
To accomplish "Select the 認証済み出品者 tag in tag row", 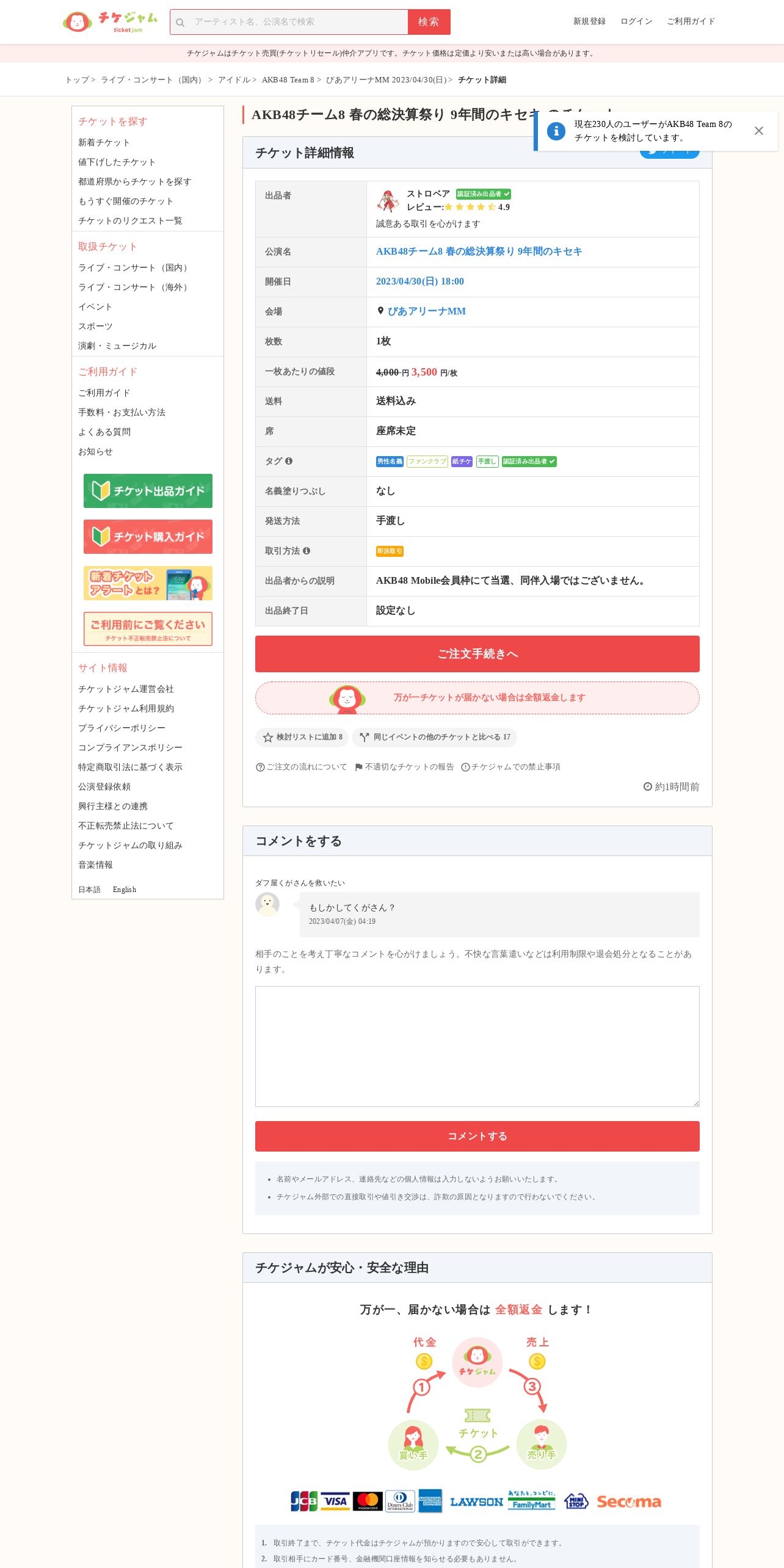I will point(529,462).
